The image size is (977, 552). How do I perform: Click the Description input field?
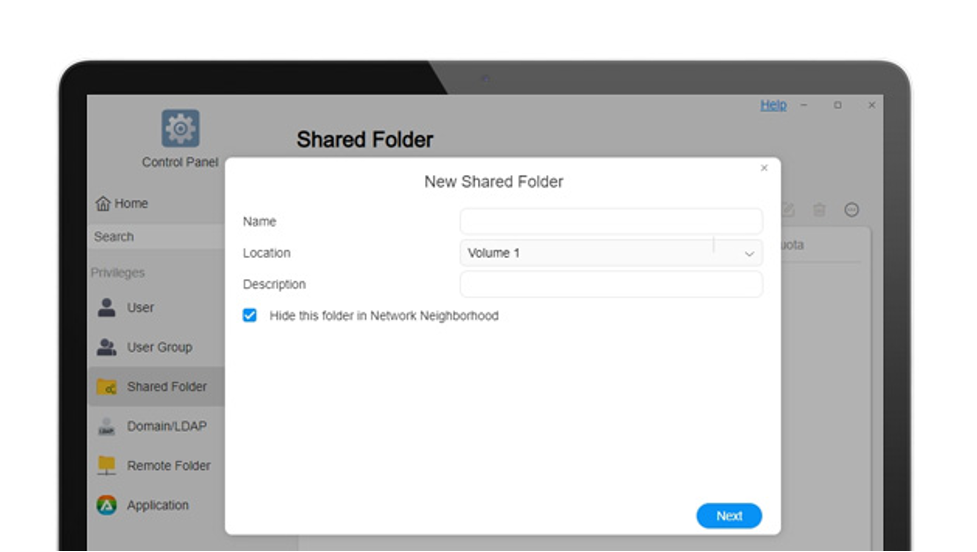point(611,284)
